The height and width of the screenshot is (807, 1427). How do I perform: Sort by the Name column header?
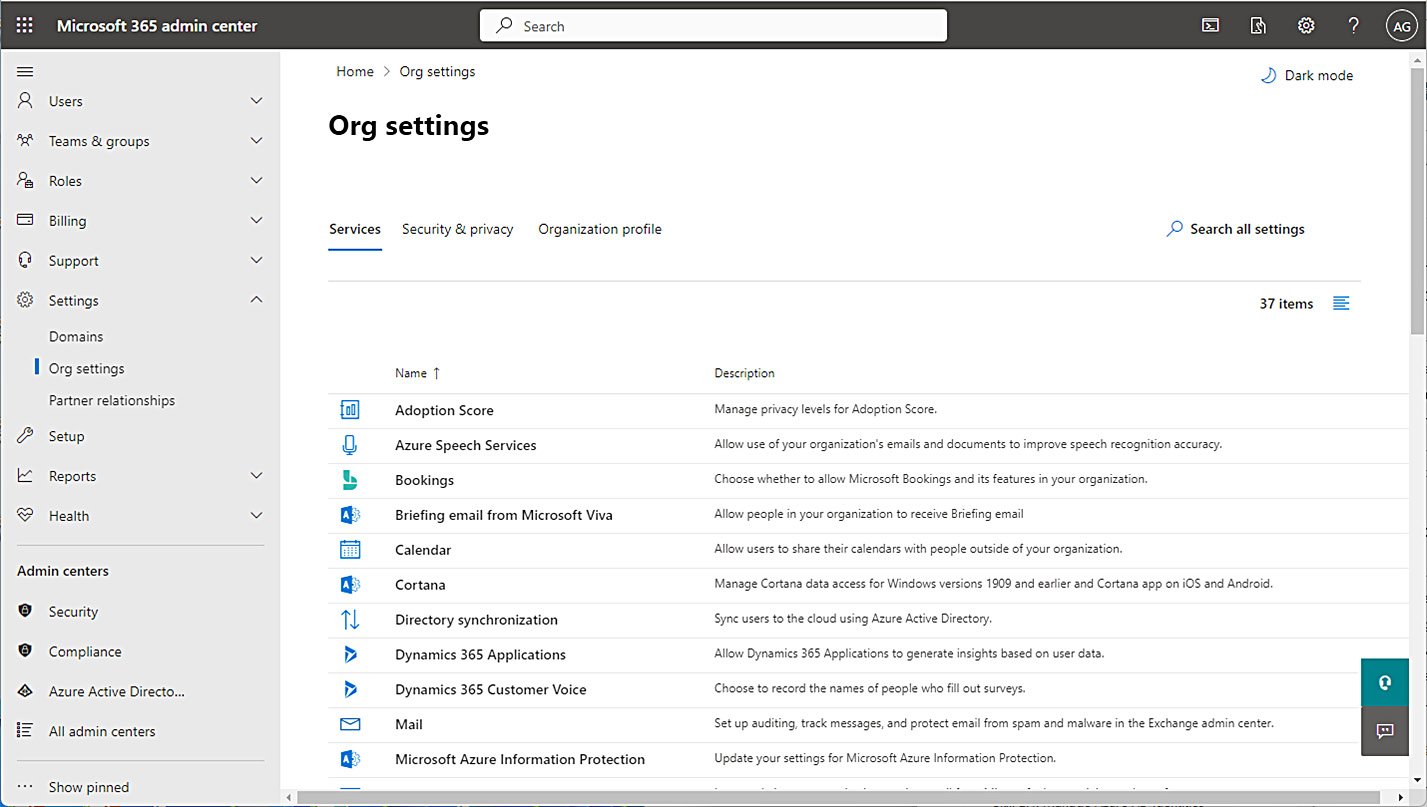(417, 373)
